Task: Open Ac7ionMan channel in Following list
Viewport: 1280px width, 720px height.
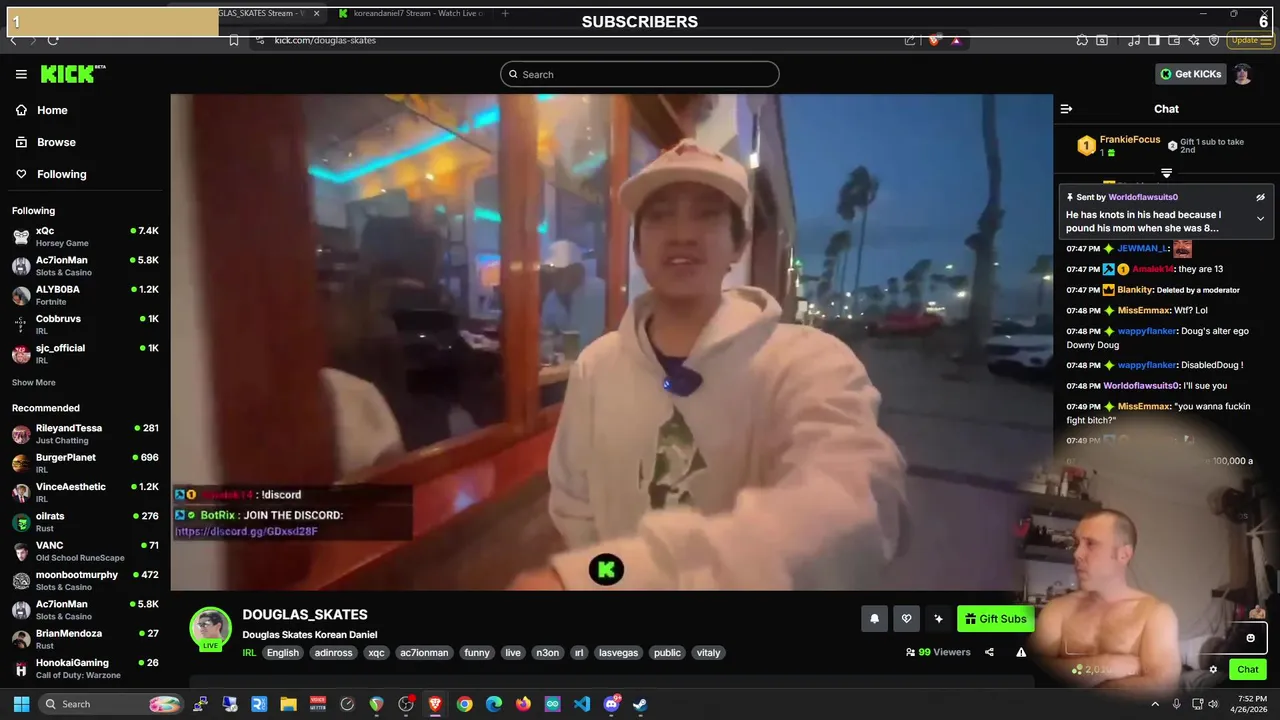Action: click(85, 265)
